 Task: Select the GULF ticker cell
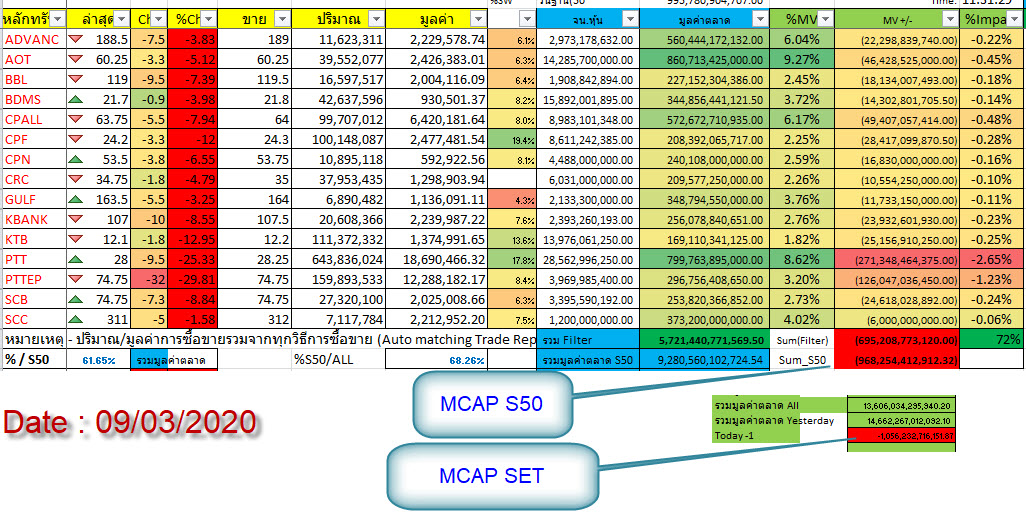(x=33, y=200)
